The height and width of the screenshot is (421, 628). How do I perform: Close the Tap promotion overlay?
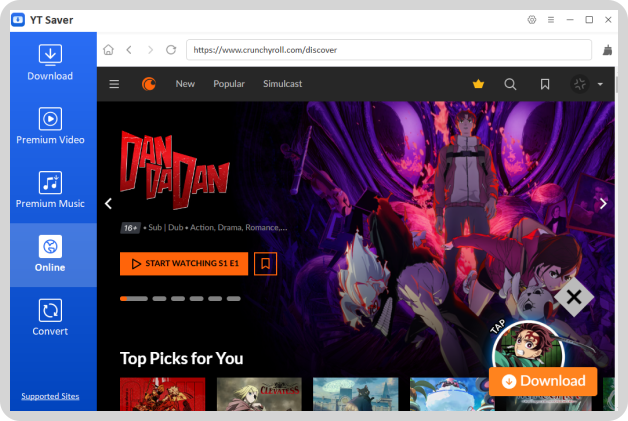coord(574,297)
